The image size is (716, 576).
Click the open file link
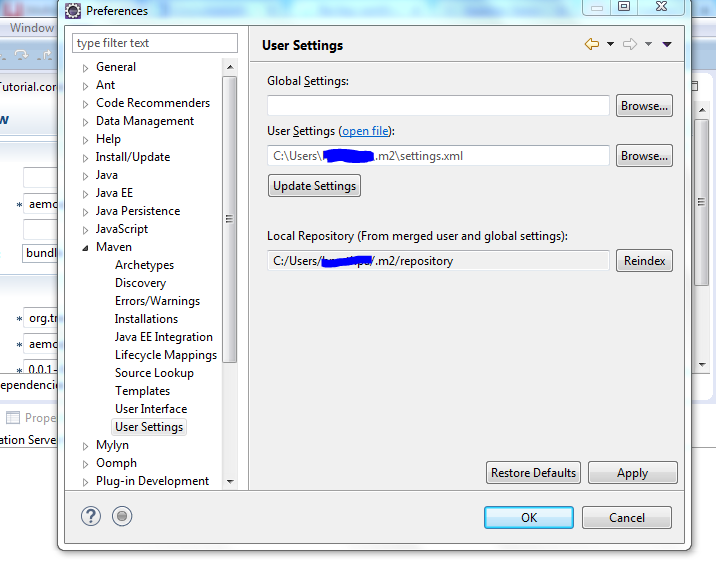[x=365, y=131]
